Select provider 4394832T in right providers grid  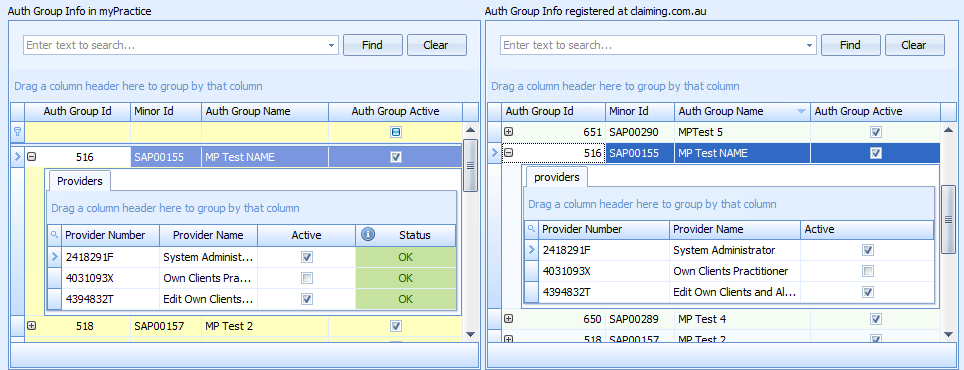604,292
